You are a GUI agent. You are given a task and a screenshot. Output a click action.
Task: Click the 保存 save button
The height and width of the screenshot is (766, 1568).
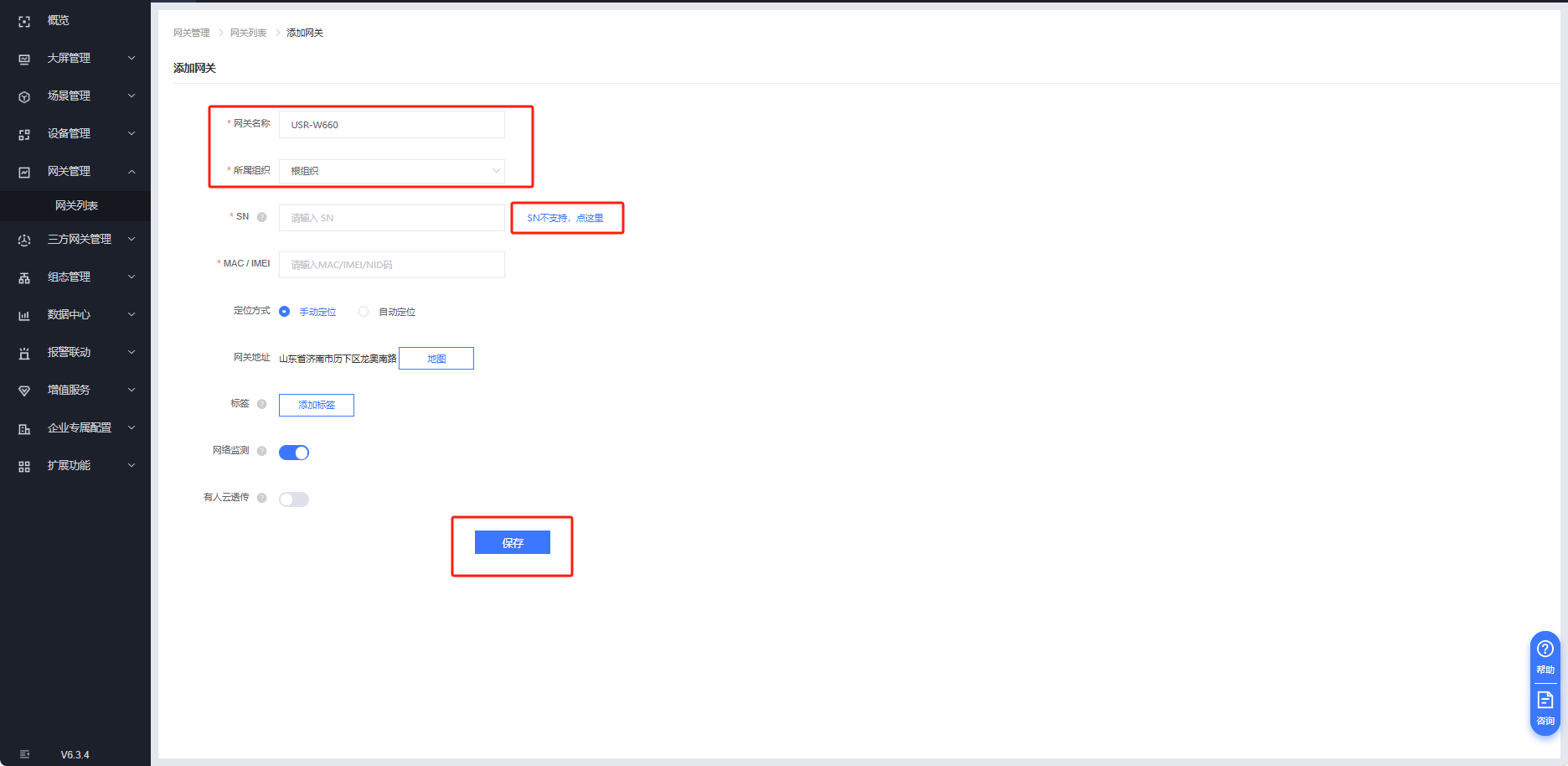tap(513, 542)
